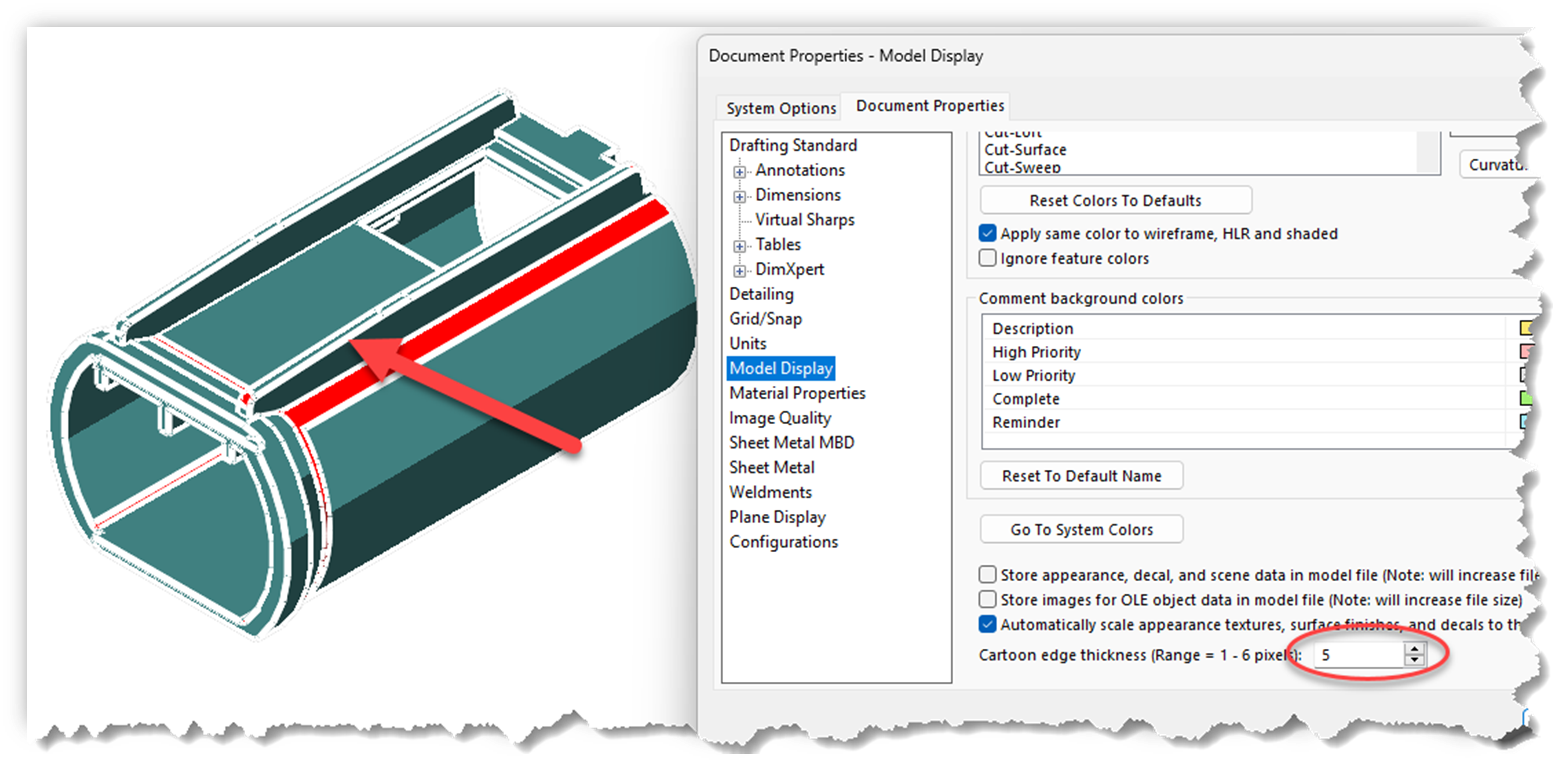
Task: Click the yellow Description background color swatch
Action: pyautogui.click(x=1524, y=327)
